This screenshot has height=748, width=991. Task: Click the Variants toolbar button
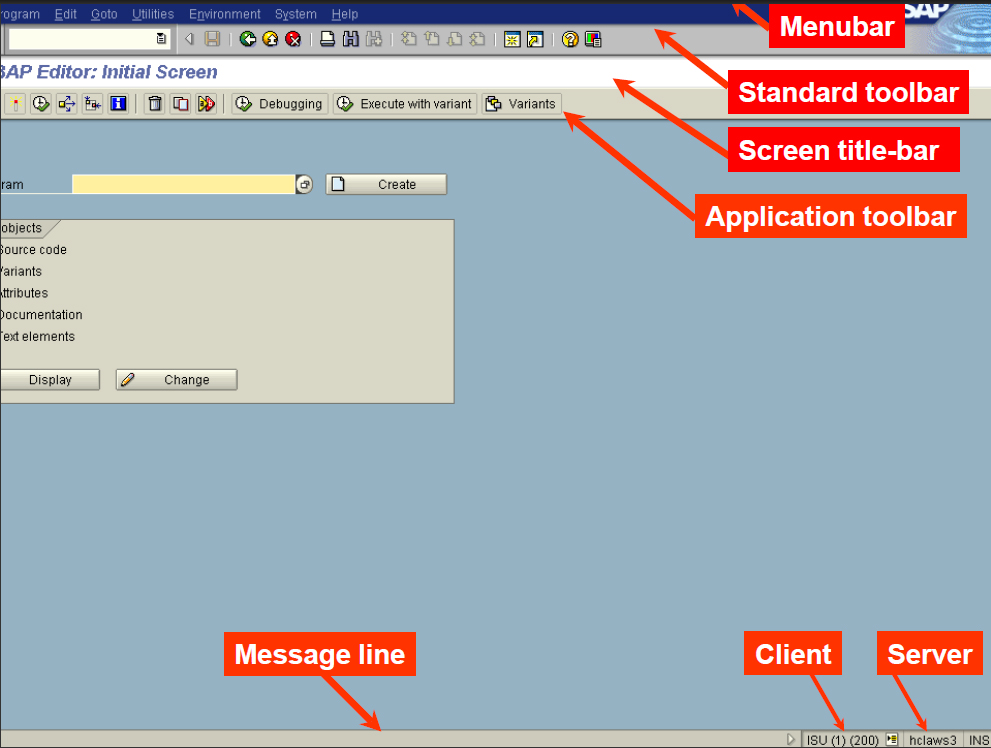[x=521, y=104]
